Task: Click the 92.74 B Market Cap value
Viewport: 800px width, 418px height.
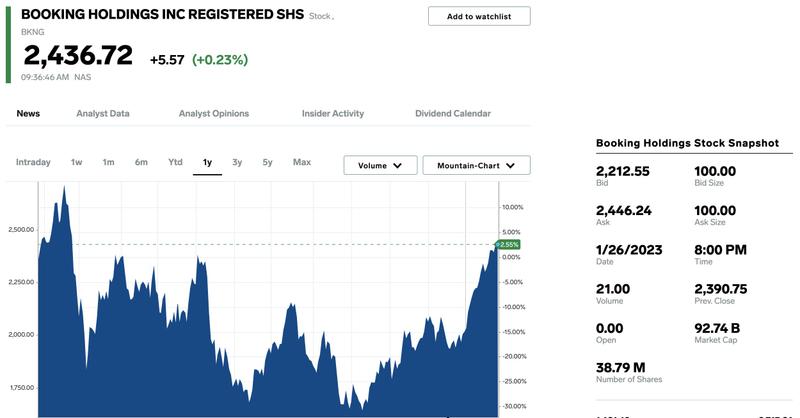Action: click(x=717, y=329)
